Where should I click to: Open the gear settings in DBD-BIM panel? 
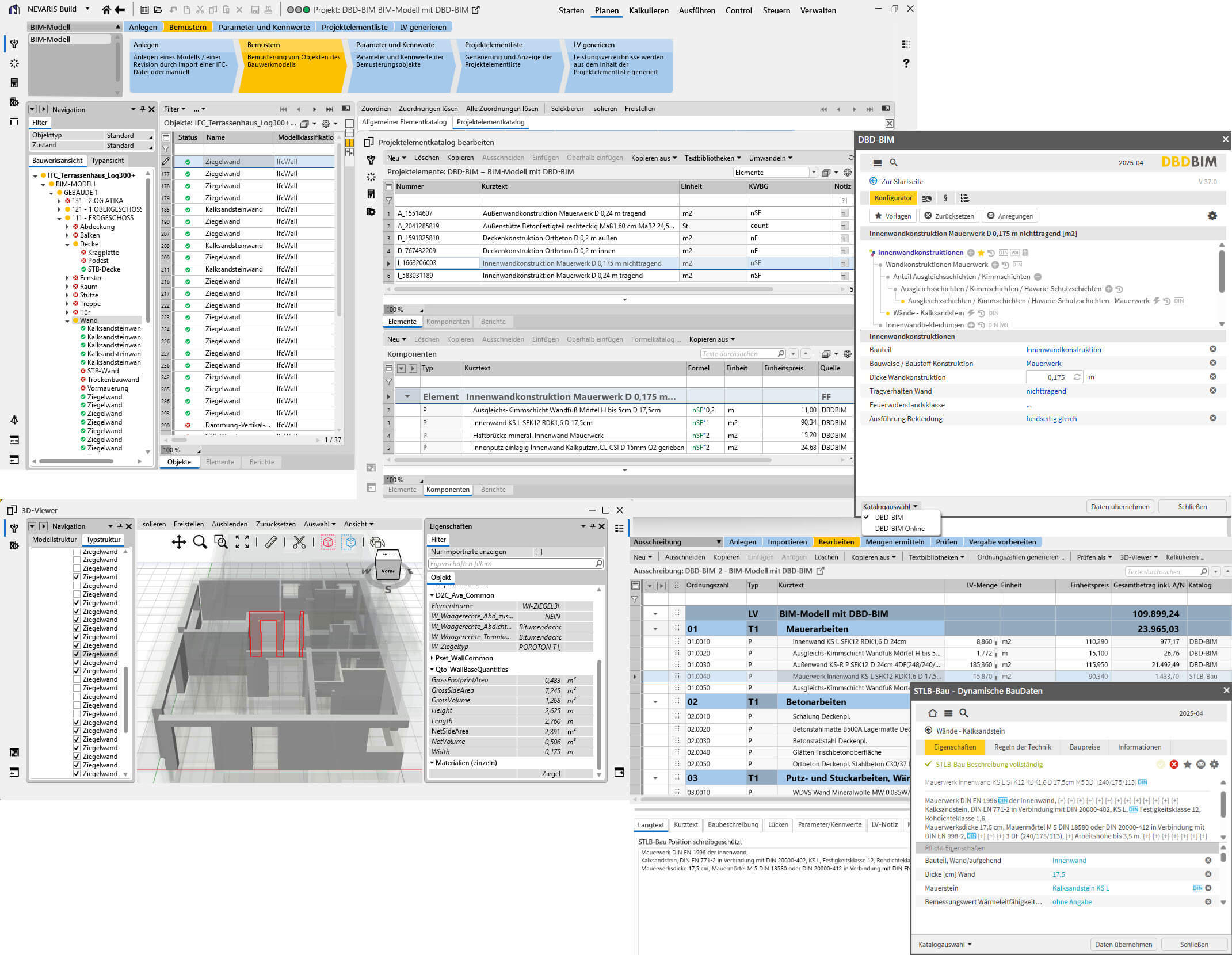[x=1212, y=216]
